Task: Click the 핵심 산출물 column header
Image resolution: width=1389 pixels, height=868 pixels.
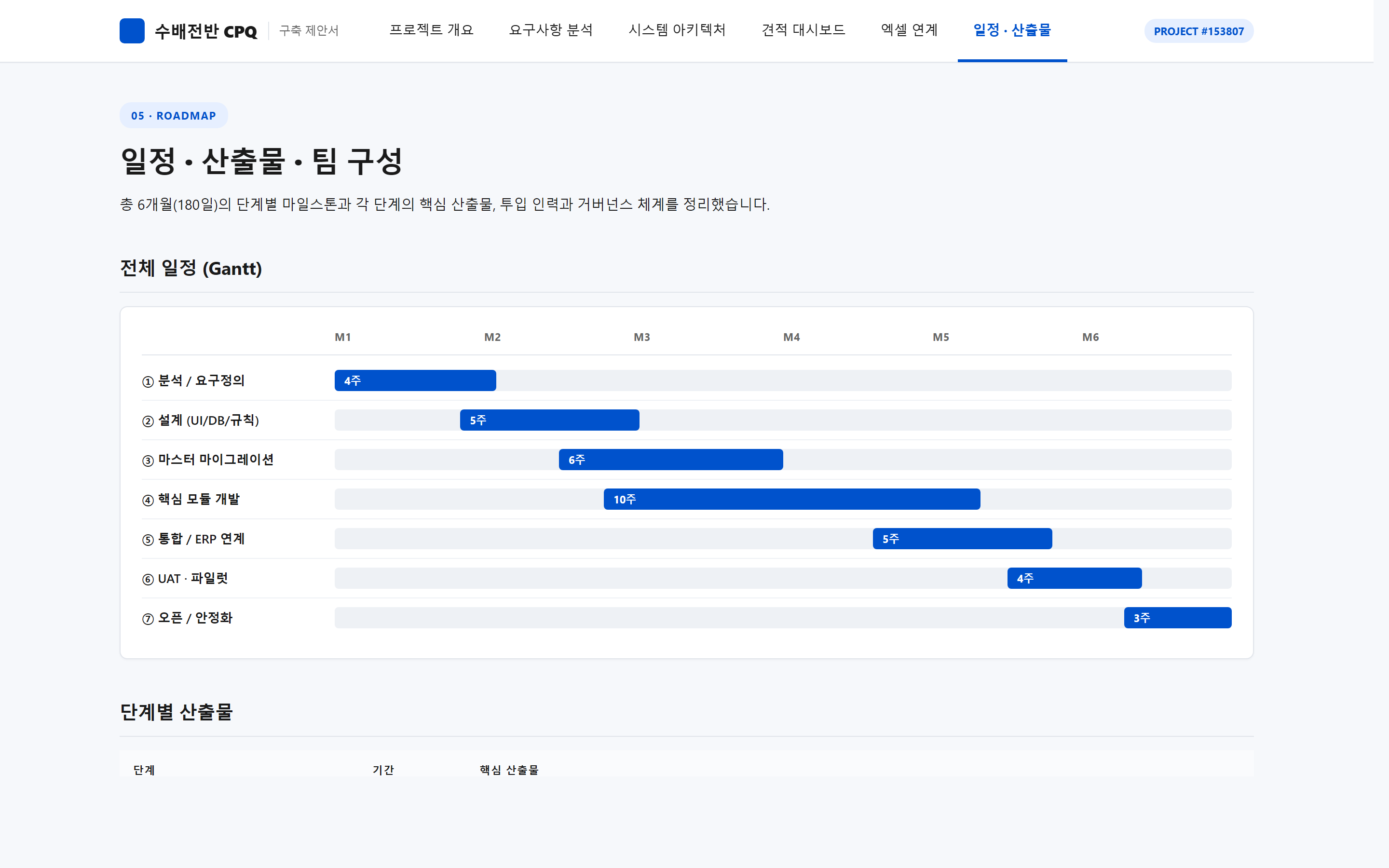Action: (509, 770)
